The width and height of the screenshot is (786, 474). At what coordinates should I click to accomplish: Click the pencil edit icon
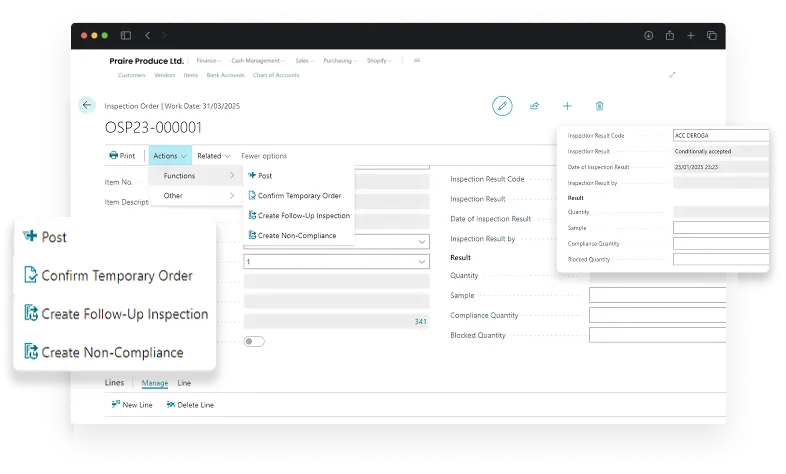point(502,105)
